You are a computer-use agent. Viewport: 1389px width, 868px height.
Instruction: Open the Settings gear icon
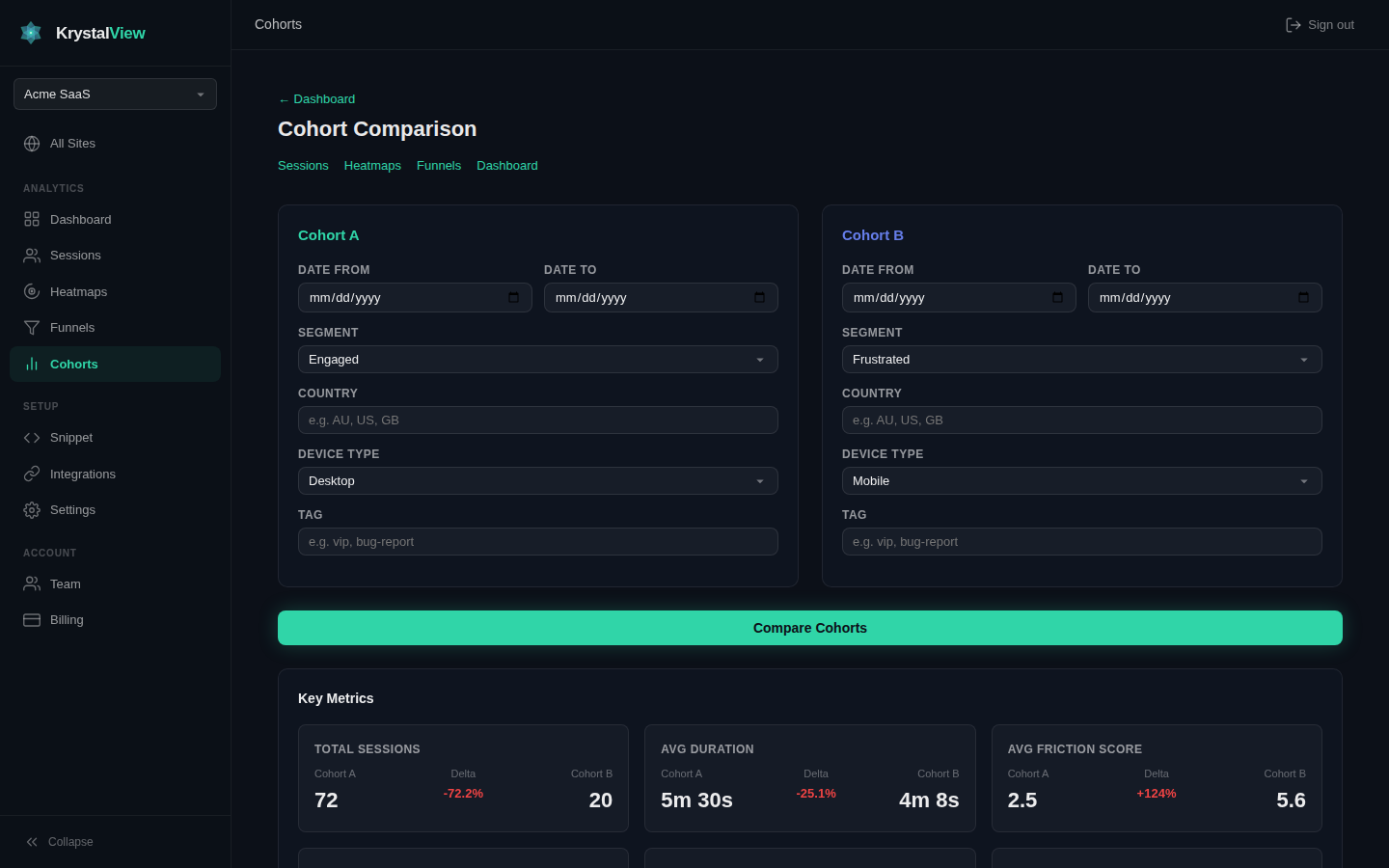[x=32, y=509]
